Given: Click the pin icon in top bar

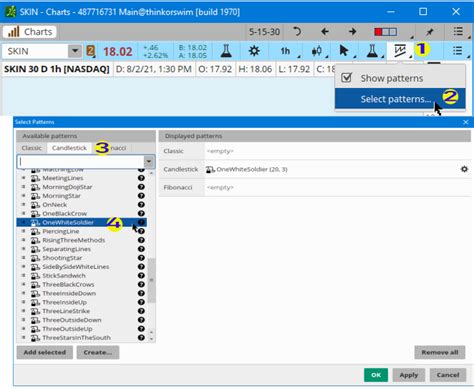Looking at the screenshot, I should pyautogui.click(x=430, y=32).
